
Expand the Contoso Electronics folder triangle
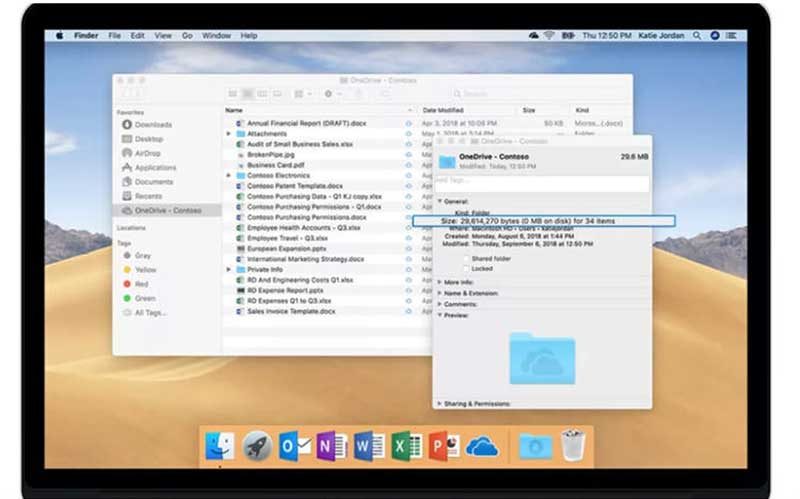(229, 176)
